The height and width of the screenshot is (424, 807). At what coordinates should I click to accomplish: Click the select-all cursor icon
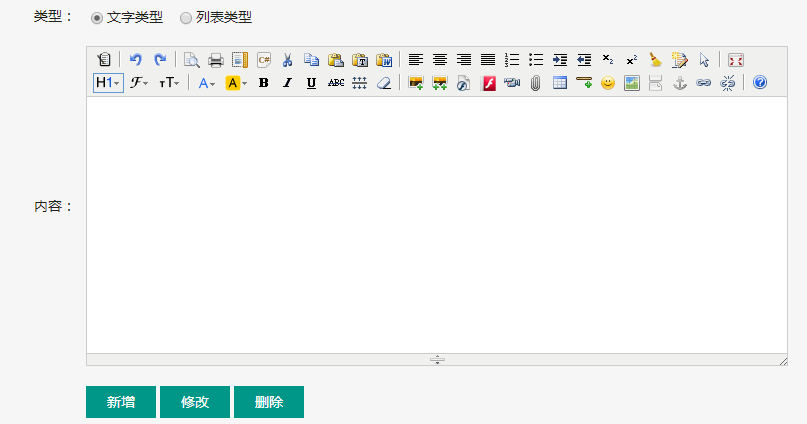(x=704, y=60)
